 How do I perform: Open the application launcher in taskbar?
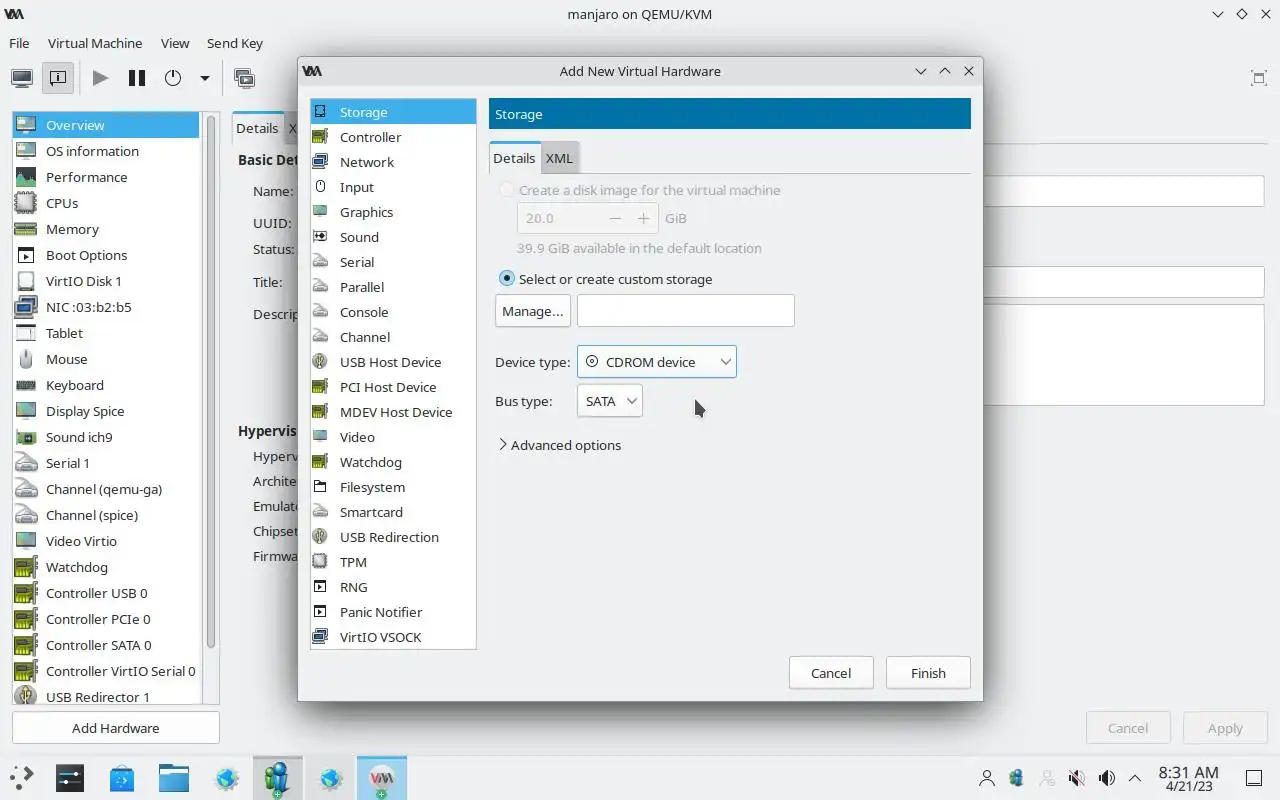[23, 778]
